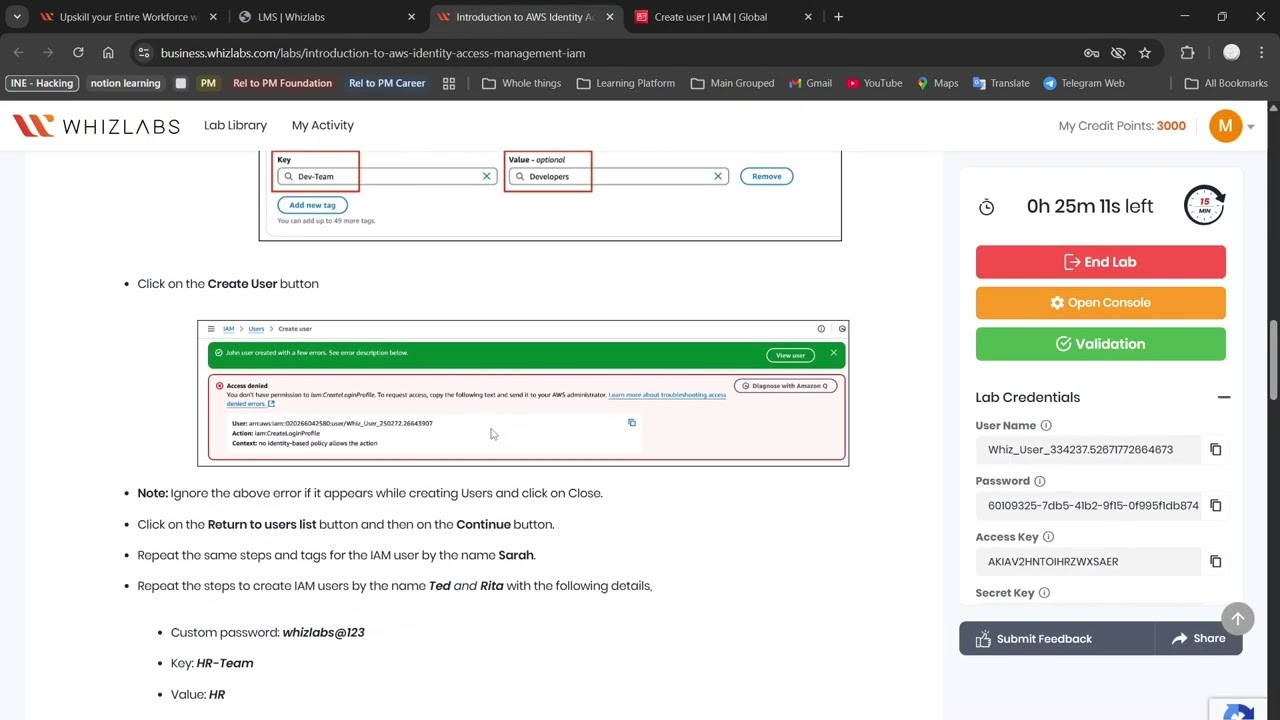Open the tab groups grid icon
This screenshot has height=720, width=1280.
(x=449, y=83)
